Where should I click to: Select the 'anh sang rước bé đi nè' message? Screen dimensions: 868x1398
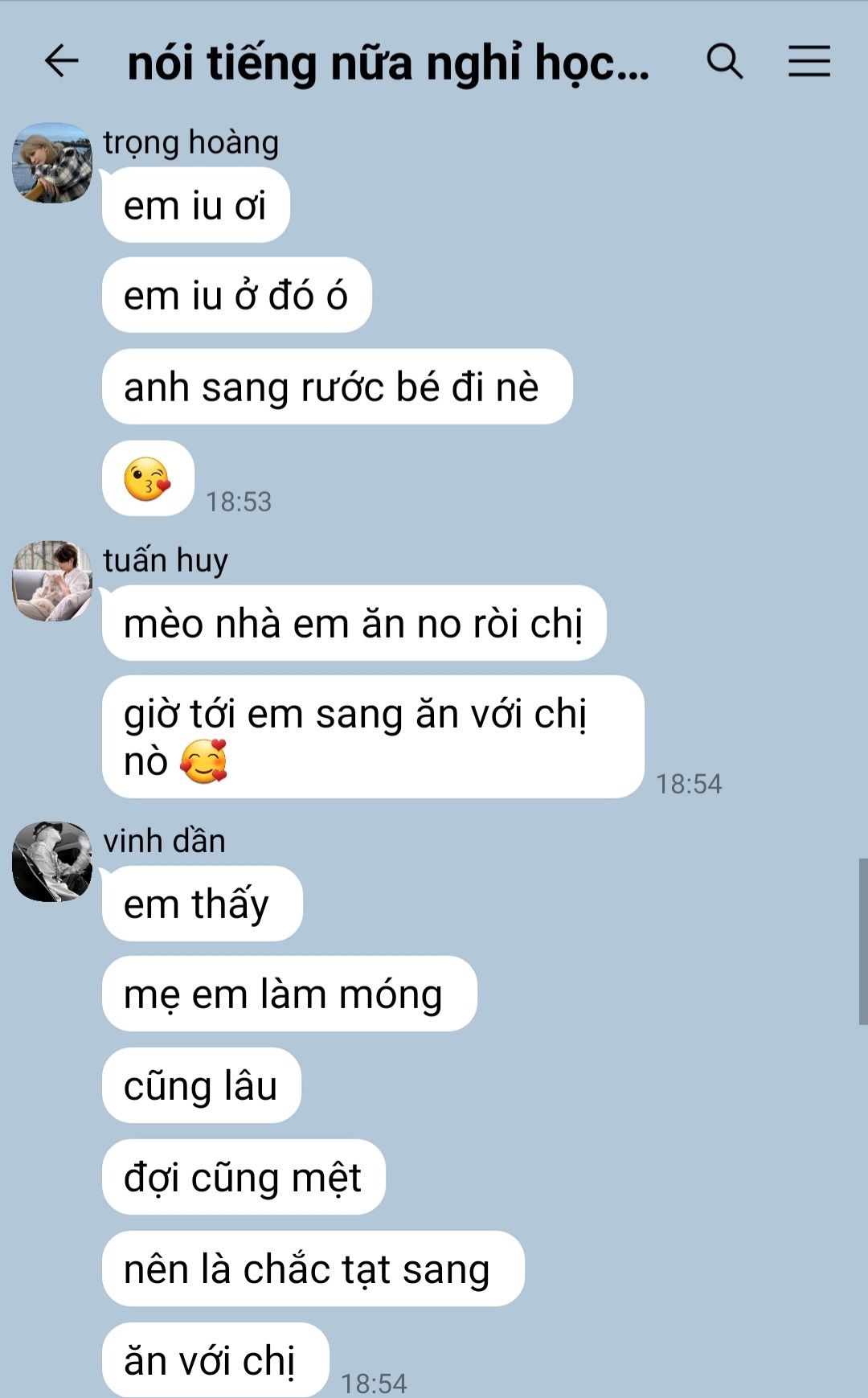tap(338, 387)
